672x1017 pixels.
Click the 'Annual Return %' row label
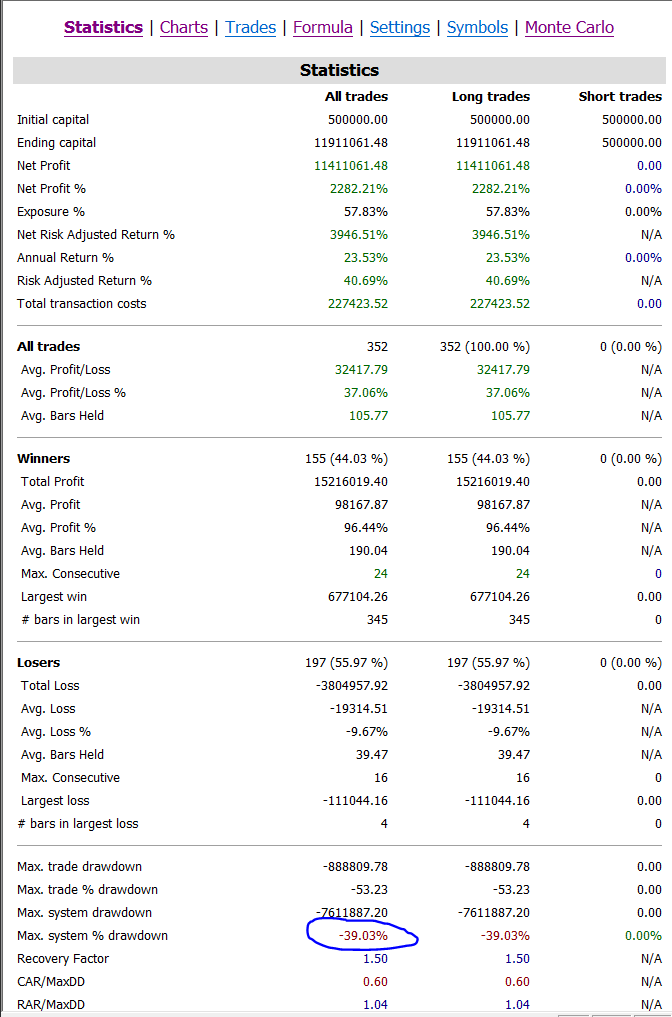click(x=66, y=257)
